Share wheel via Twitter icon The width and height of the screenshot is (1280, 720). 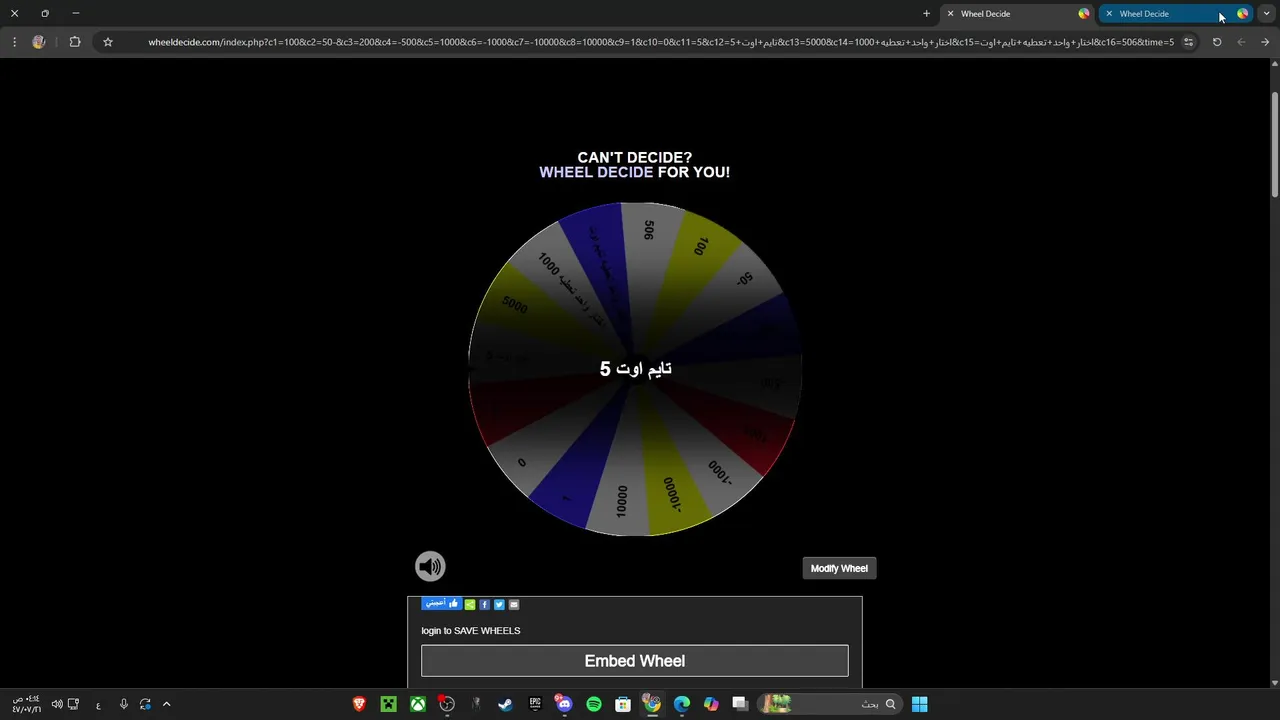[x=499, y=604]
